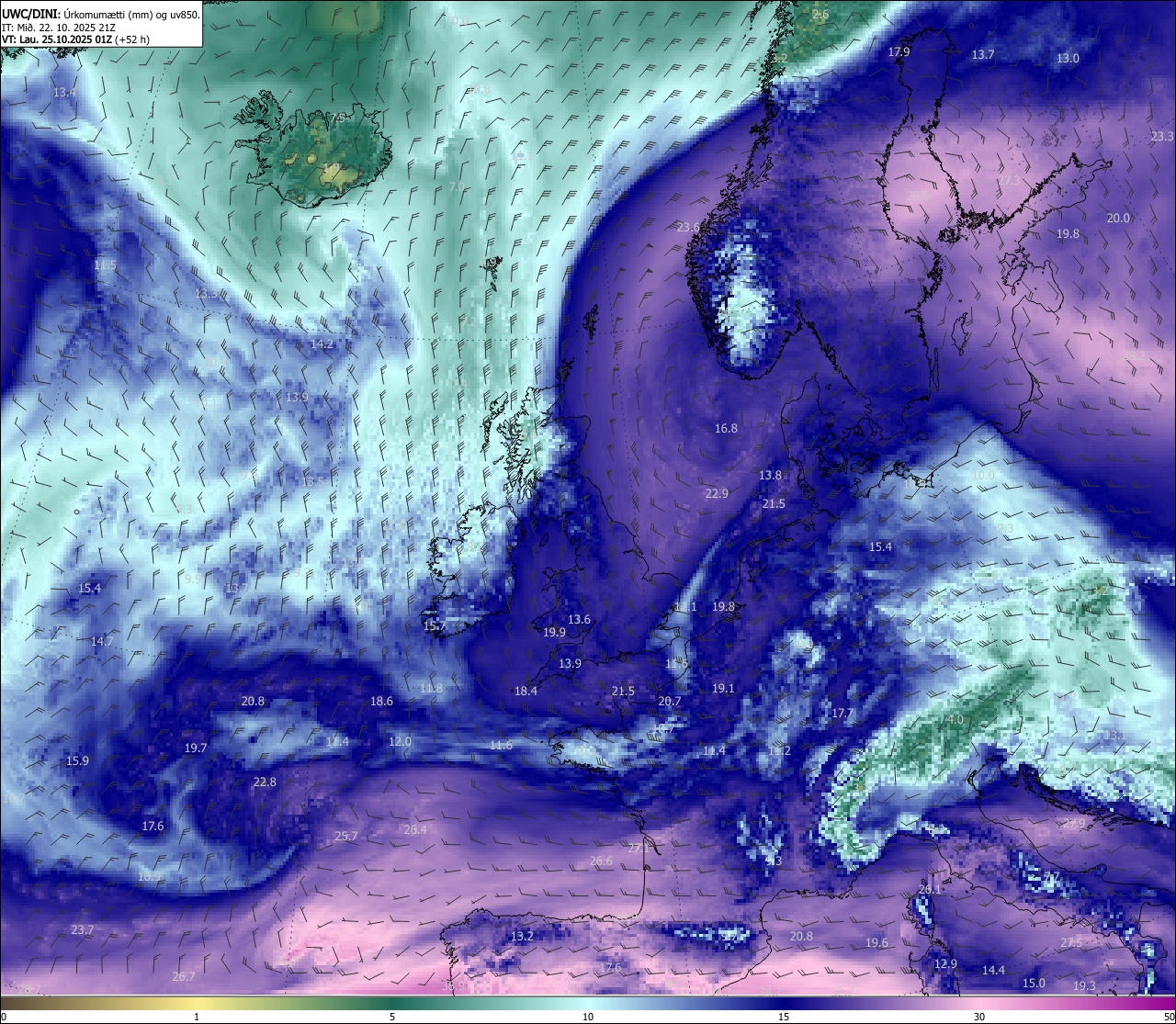Click the 18.4 value label
The width and height of the screenshot is (1176, 1024).
coord(526,691)
